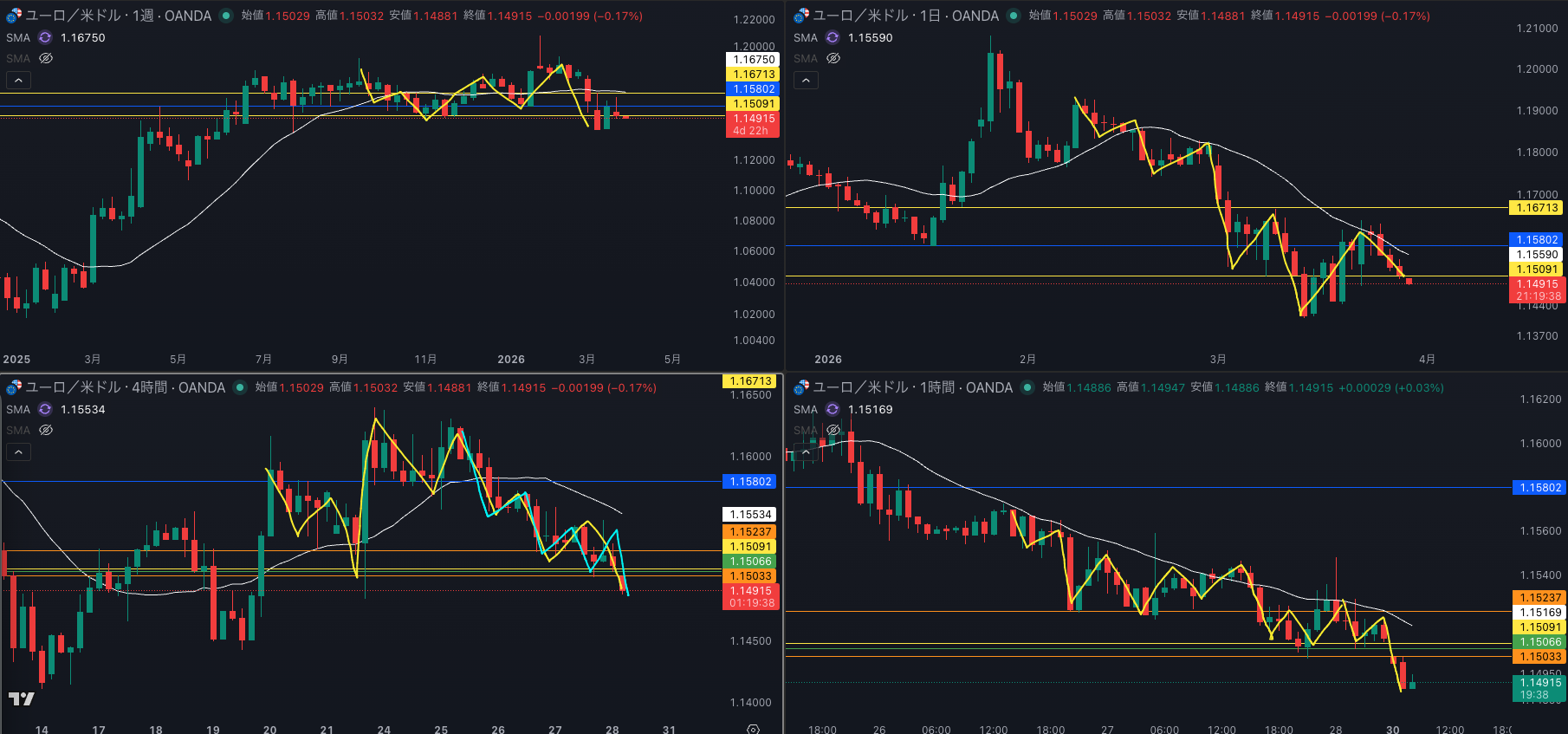The height and width of the screenshot is (734, 1568).
Task: Click the TradingView logo in the 4-hour chart
Action: point(22,698)
